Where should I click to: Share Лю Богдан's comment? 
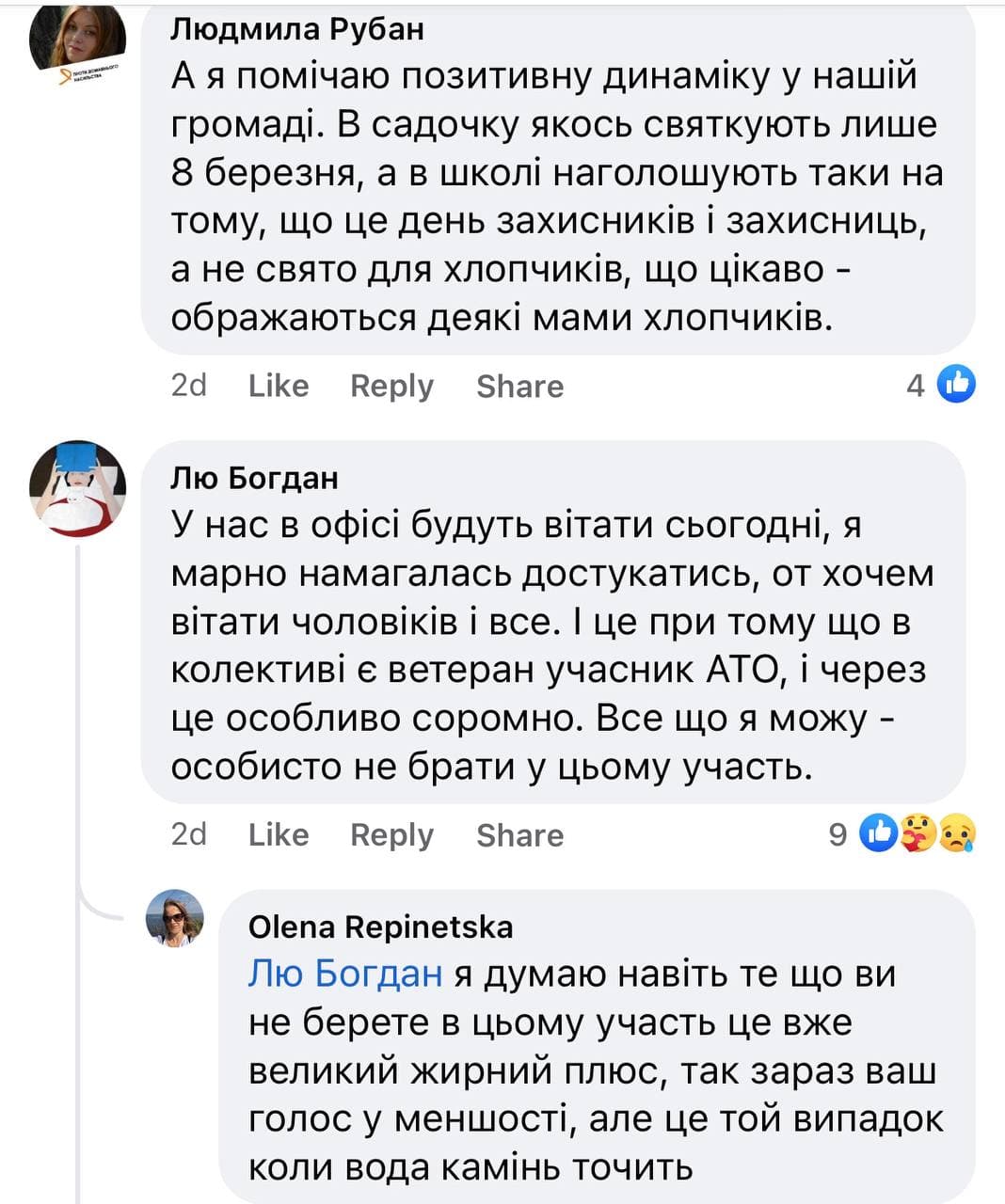click(519, 834)
